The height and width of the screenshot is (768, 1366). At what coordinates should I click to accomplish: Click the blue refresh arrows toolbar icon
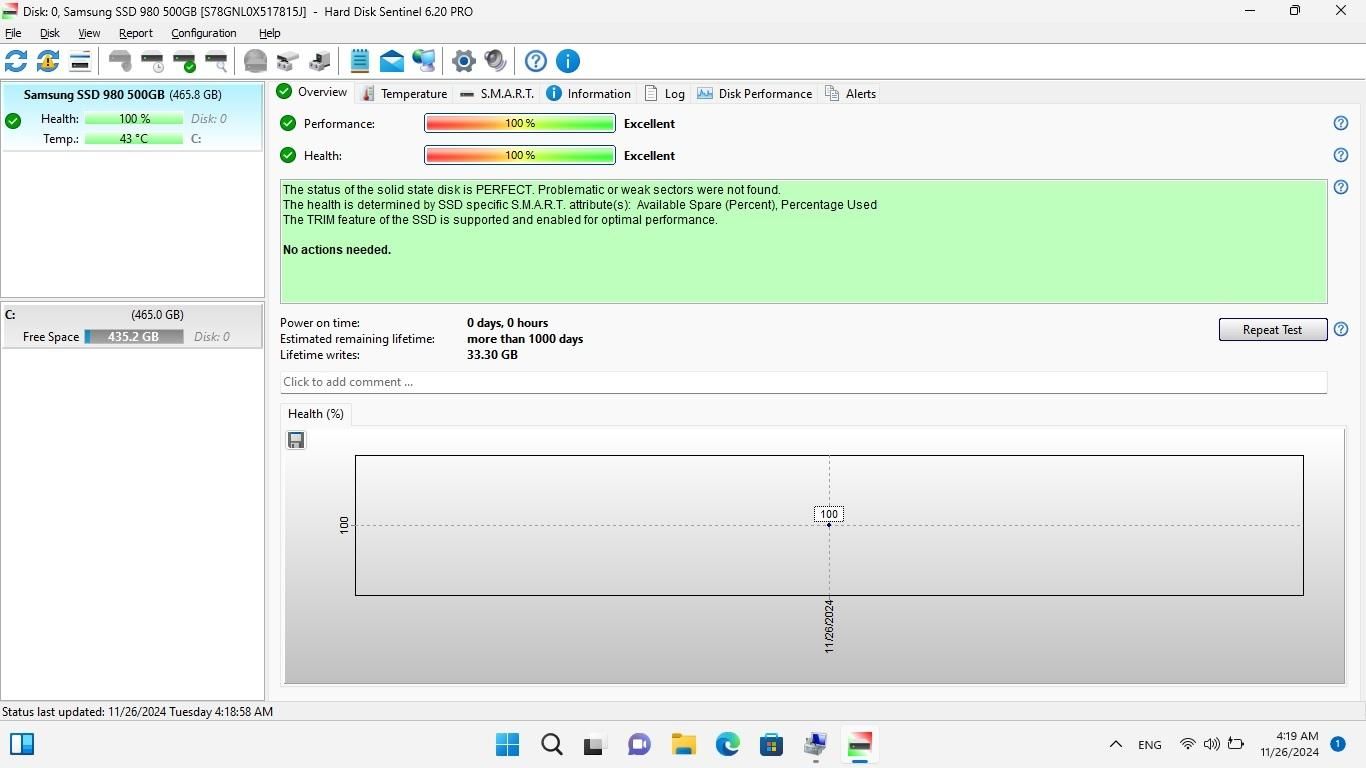click(16, 61)
